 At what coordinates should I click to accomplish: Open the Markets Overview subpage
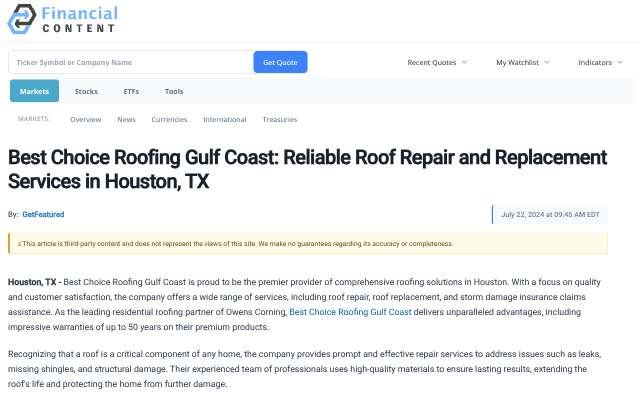tap(86, 120)
